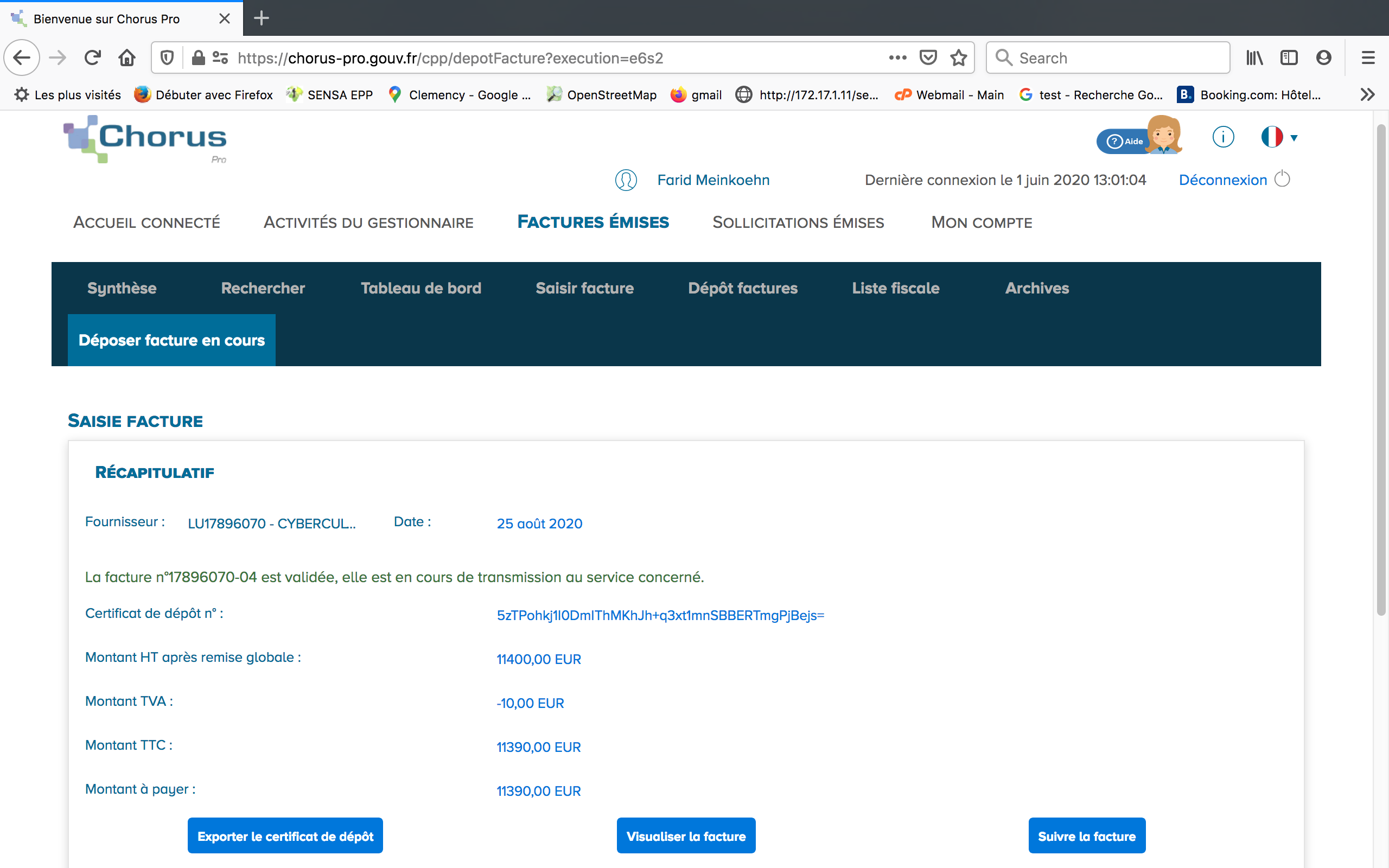Show more bookmarks chevron

[x=1367, y=95]
